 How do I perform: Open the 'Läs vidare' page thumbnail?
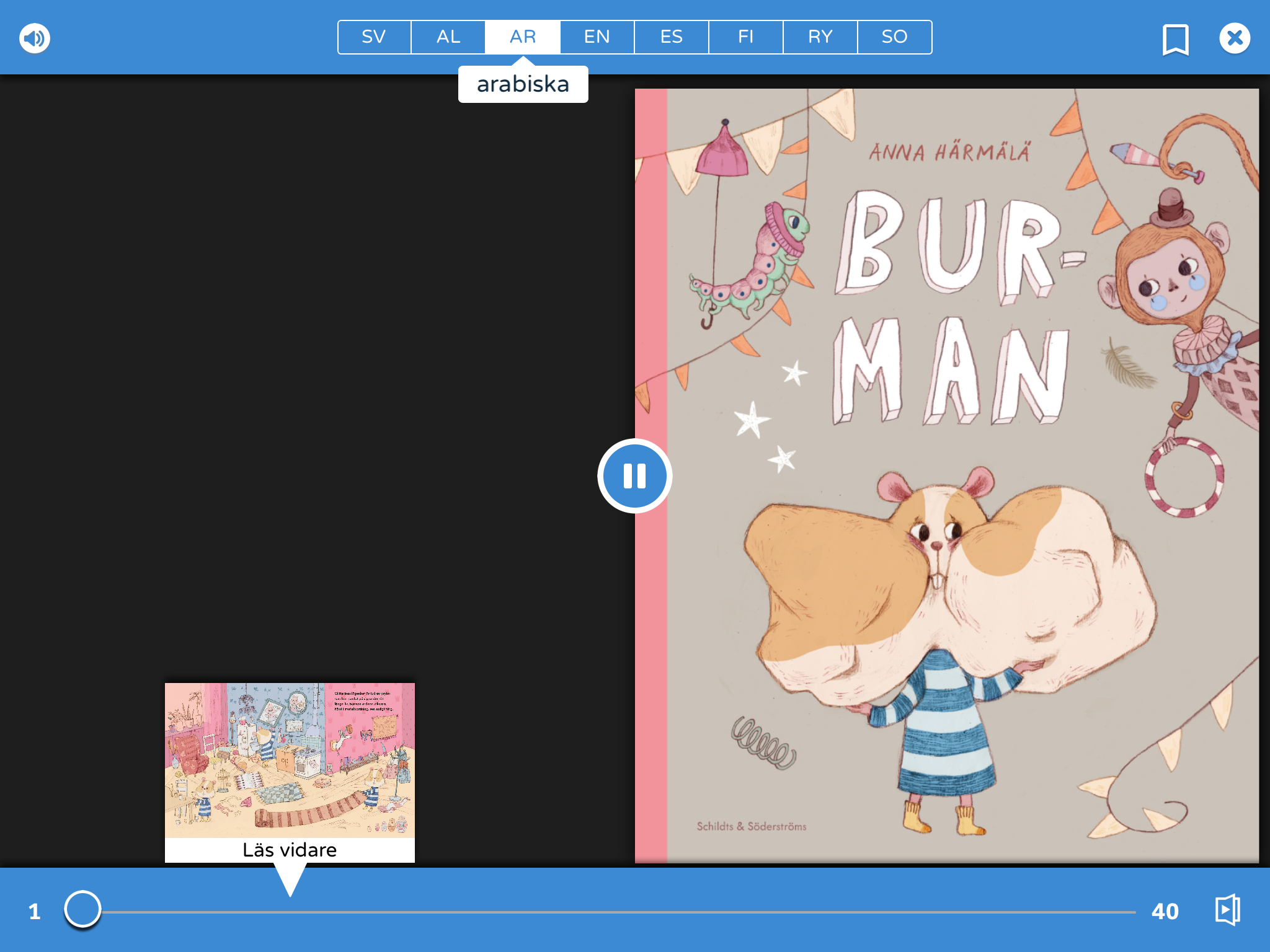[x=290, y=760]
